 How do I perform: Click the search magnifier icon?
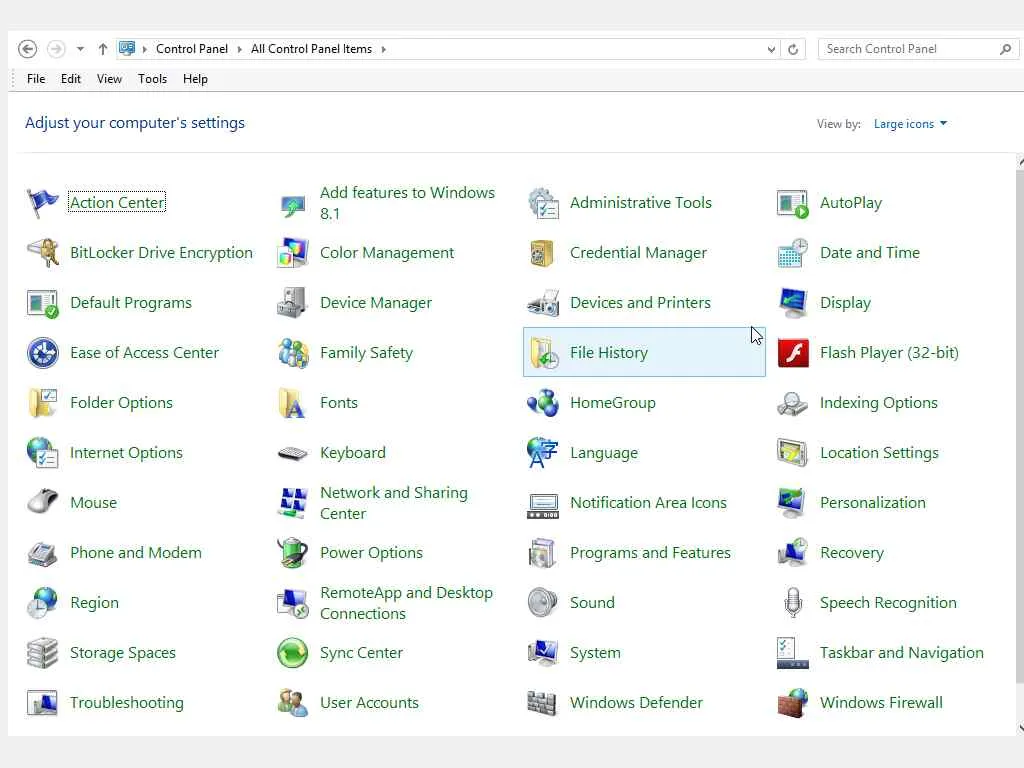[x=1006, y=50]
